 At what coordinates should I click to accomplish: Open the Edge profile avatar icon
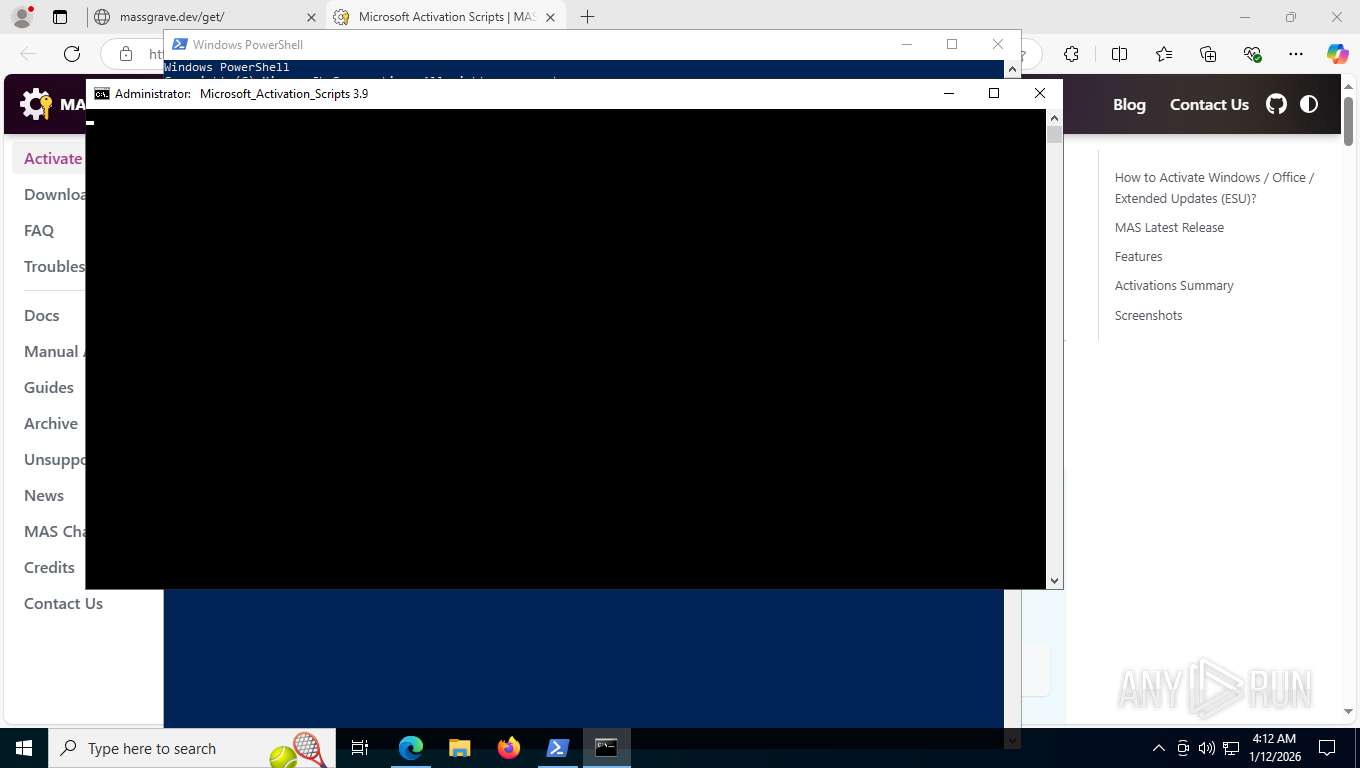[22, 17]
